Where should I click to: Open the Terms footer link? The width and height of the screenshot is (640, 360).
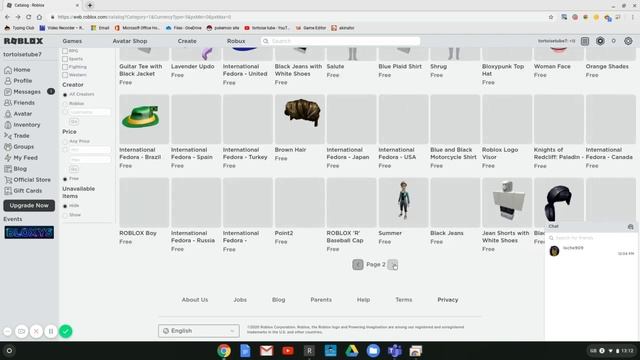[404, 300]
